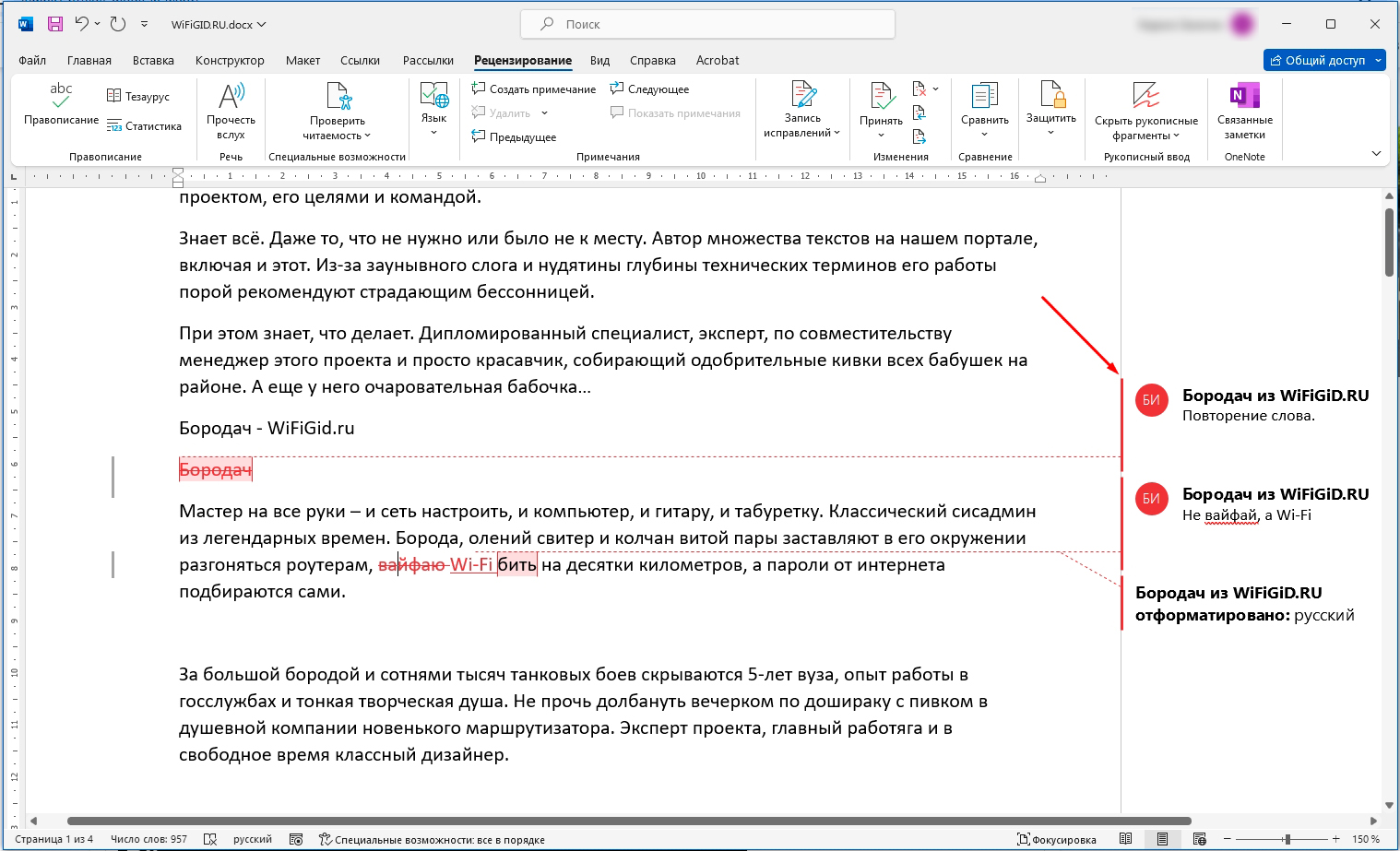Click Страница 1 из 4 status
Viewport: 1400px width, 851px height.
click(53, 839)
